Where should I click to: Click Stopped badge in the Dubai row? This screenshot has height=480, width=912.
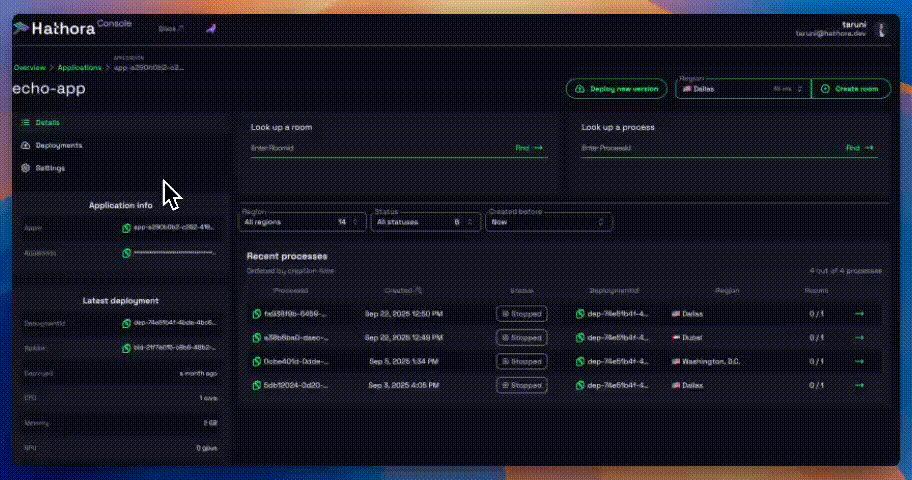522,338
